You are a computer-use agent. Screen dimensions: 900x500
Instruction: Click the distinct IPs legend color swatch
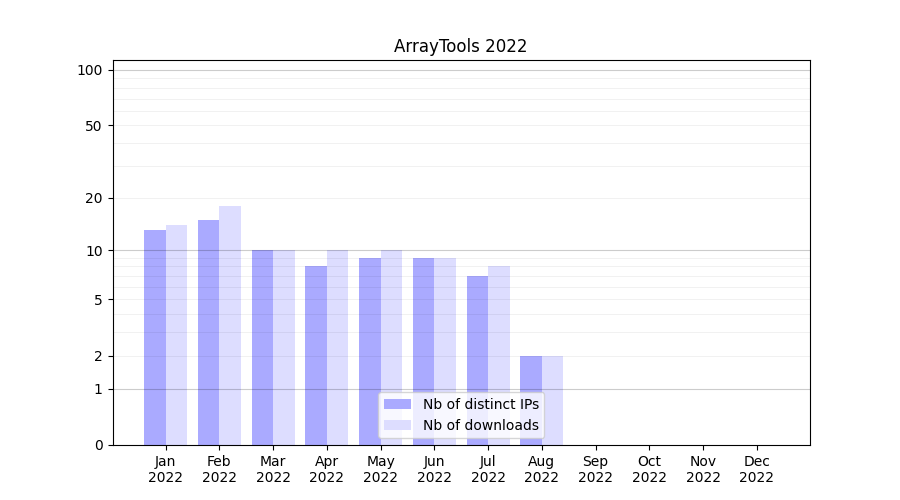[x=397, y=404]
